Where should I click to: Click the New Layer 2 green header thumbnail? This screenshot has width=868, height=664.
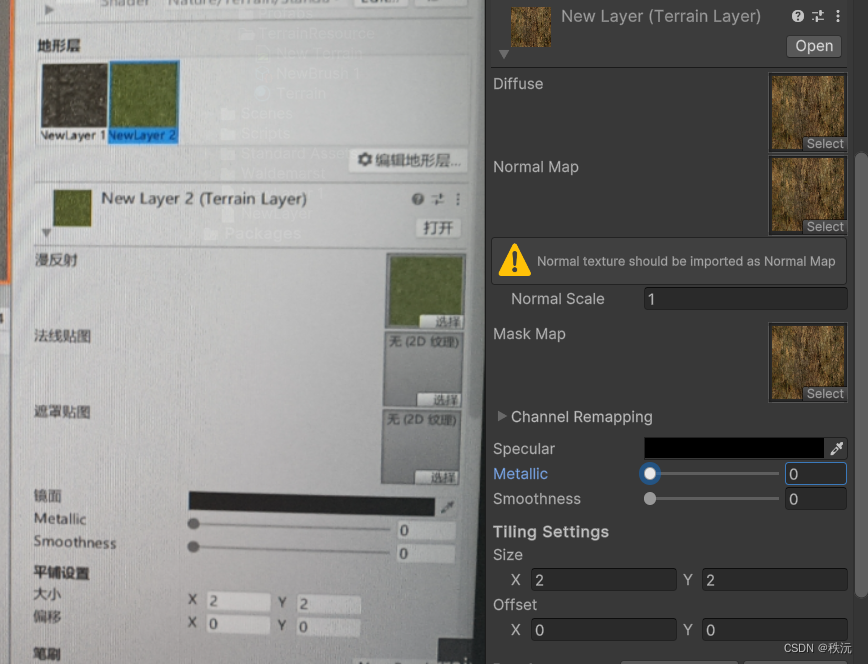pyautogui.click(x=72, y=208)
